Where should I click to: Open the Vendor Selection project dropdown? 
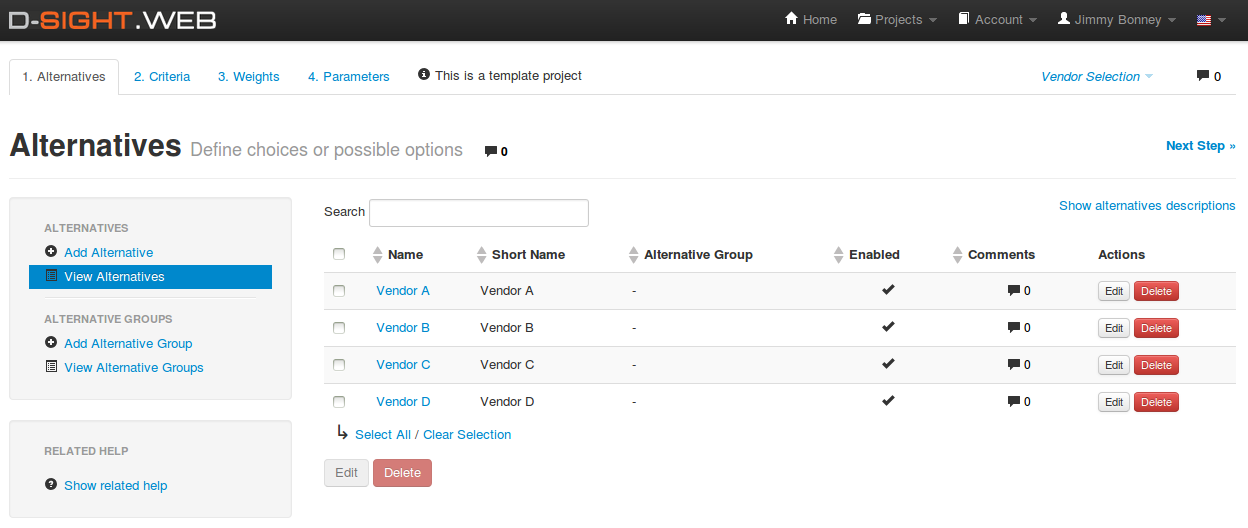click(1096, 77)
